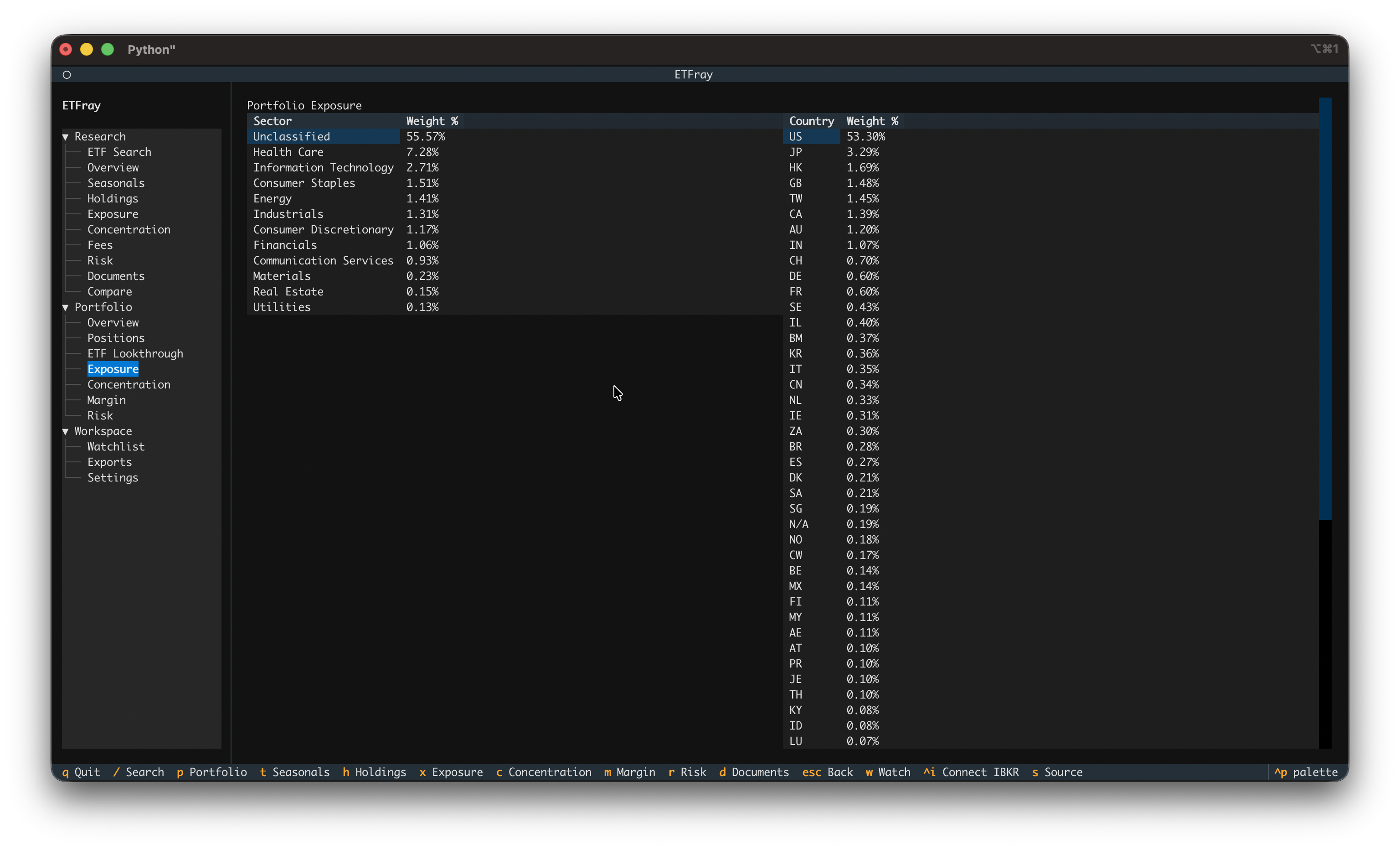Click the Python" window title
This screenshot has width=1400, height=849.
click(x=151, y=50)
